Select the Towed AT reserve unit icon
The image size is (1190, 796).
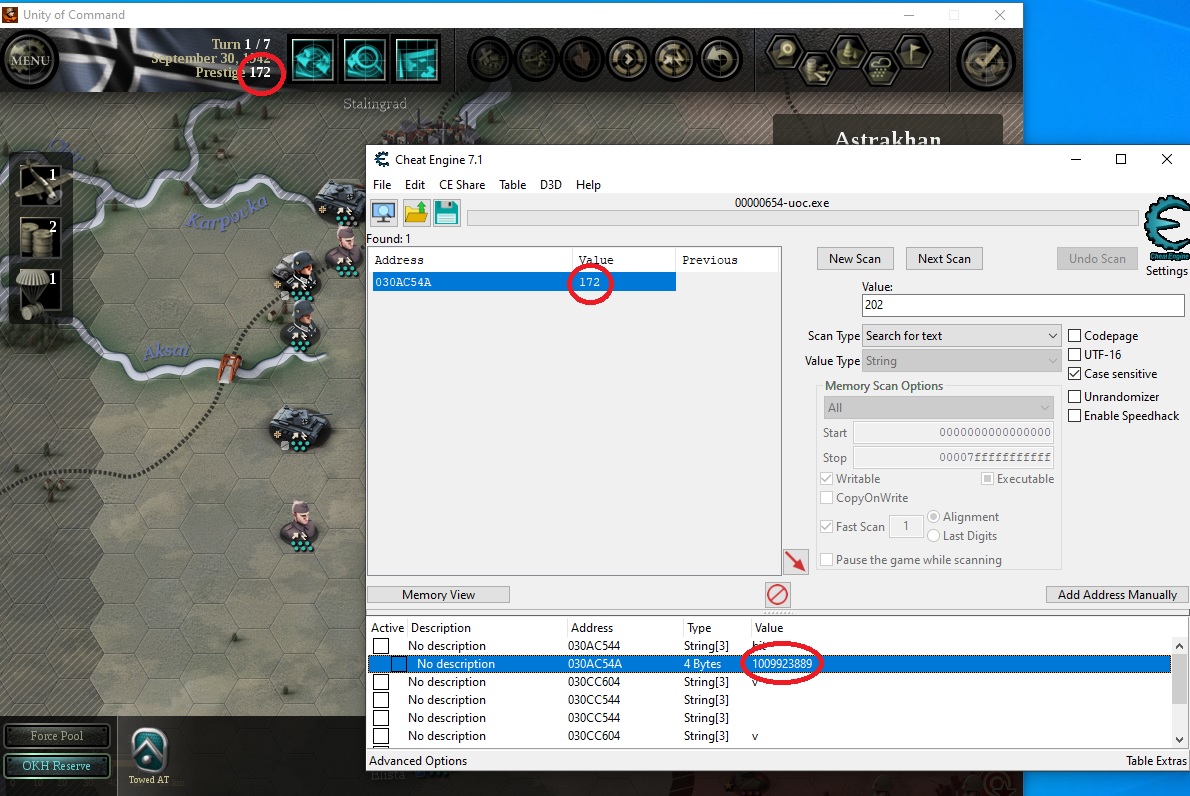[x=149, y=749]
